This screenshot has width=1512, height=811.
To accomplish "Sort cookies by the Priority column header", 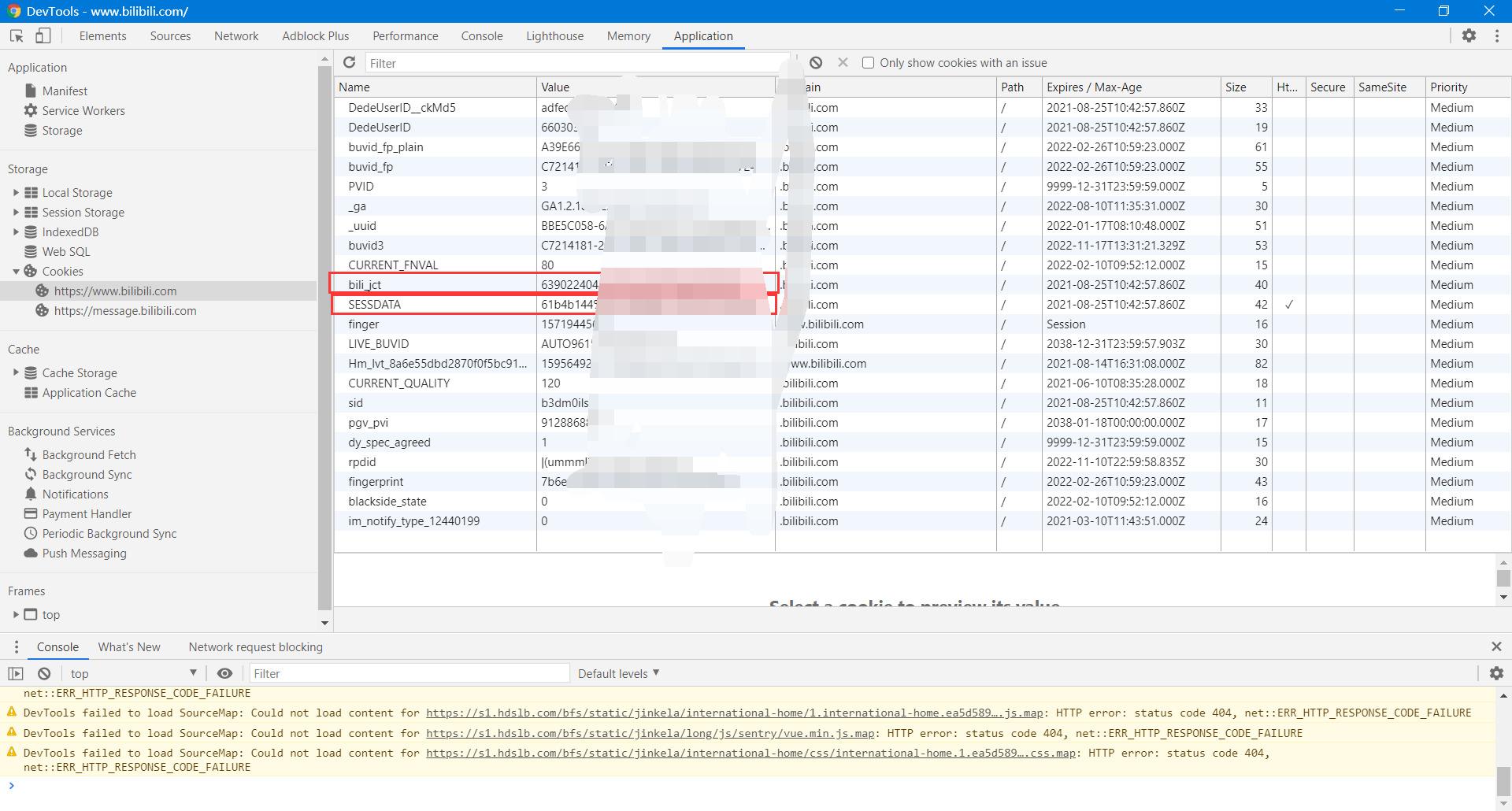I will [x=1467, y=87].
